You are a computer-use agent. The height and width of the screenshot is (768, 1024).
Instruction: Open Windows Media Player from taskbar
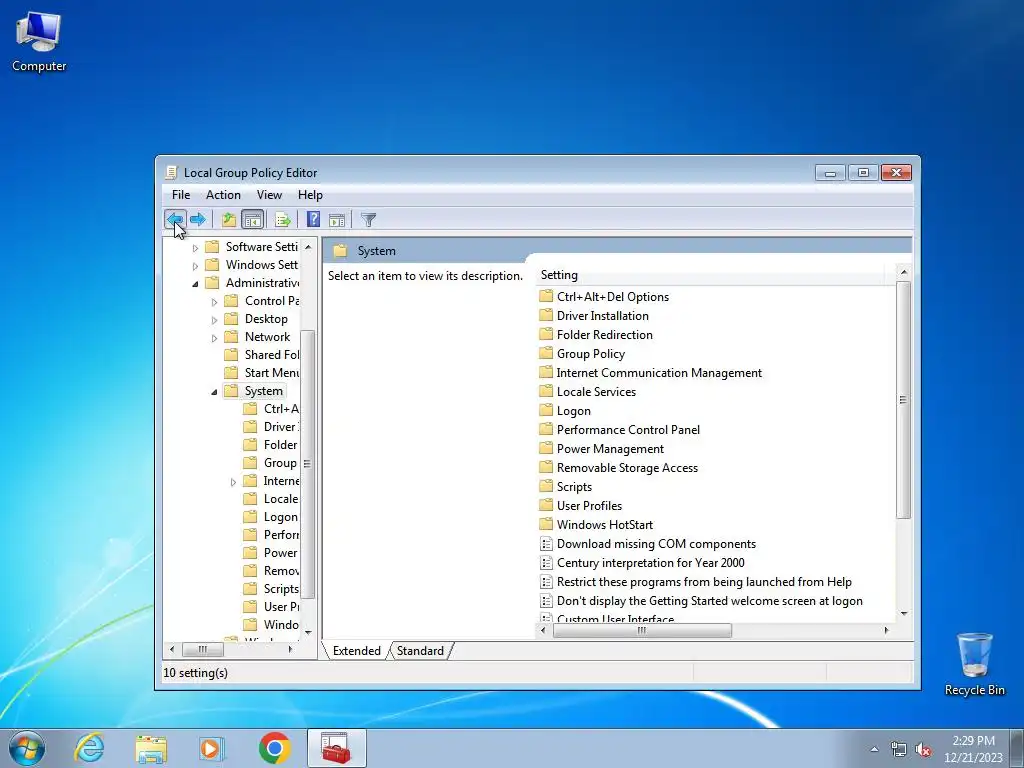(x=212, y=748)
